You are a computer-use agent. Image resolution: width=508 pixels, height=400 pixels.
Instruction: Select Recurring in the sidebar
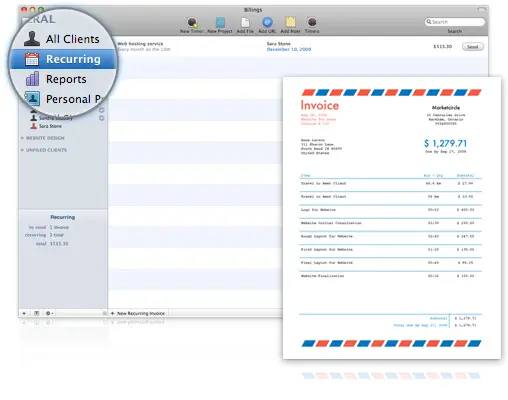(62, 59)
